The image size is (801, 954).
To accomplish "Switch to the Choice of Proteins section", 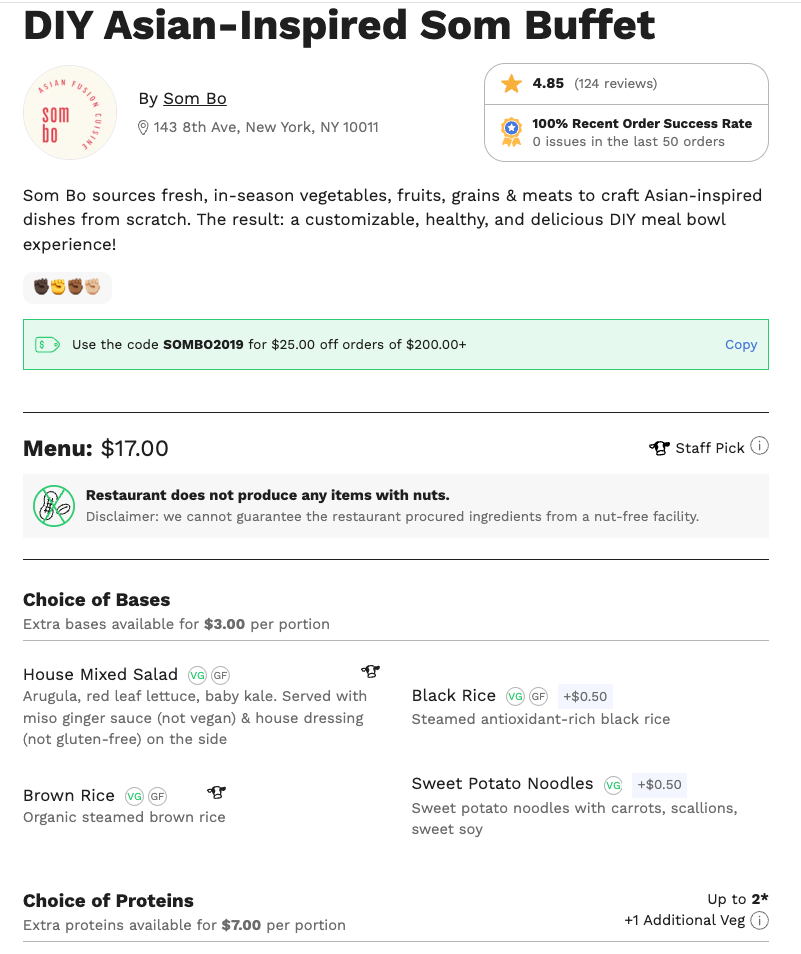I will 108,900.
